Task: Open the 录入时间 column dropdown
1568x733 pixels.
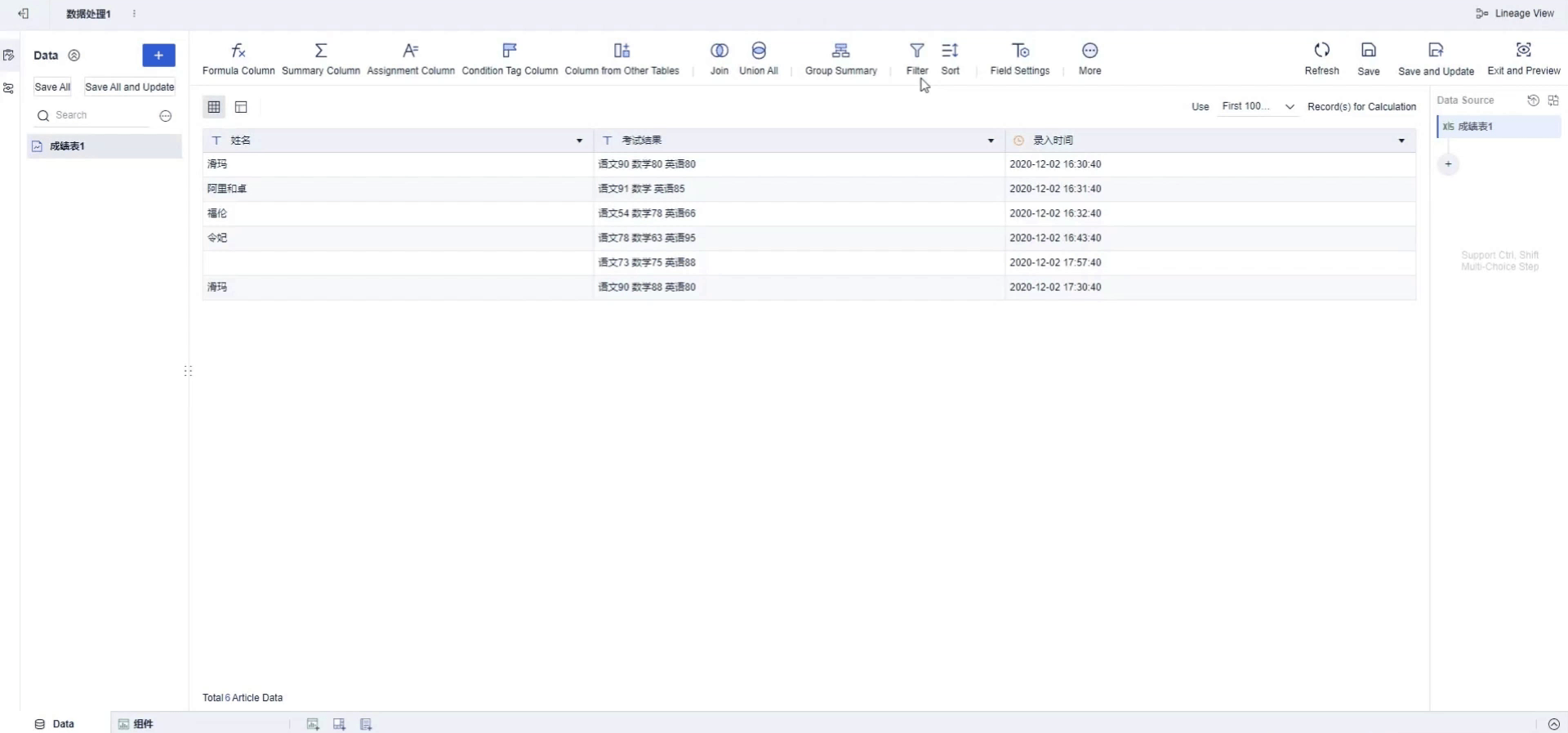Action: [x=1402, y=141]
